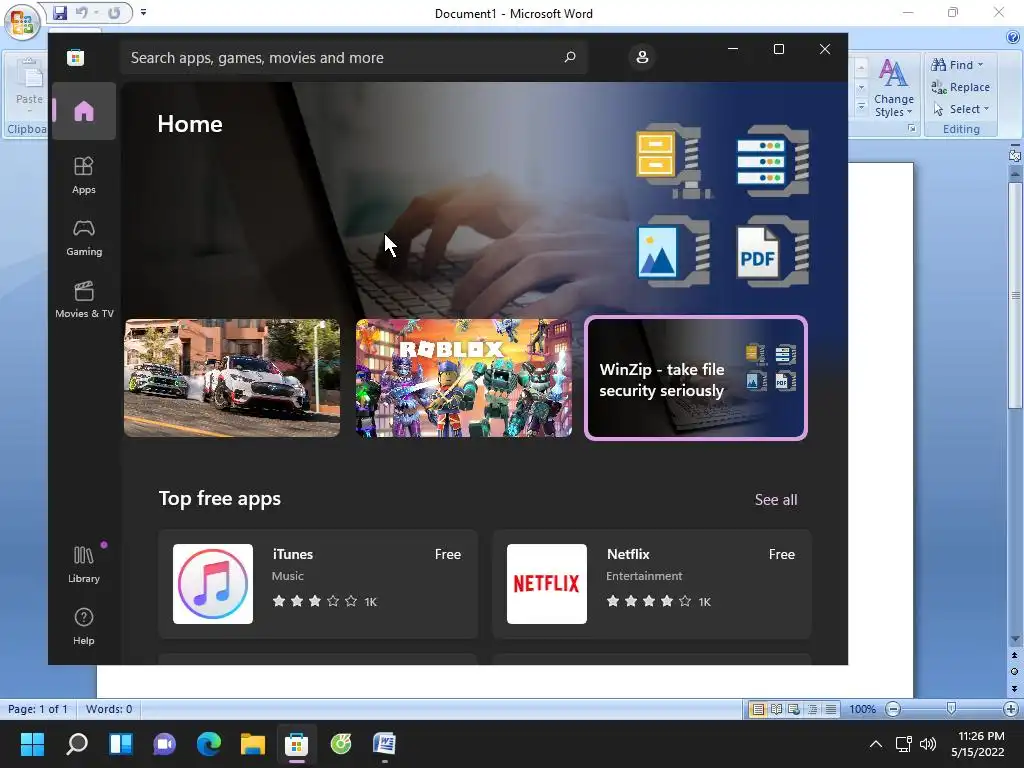Click the Word vertical scrollbar down arrow
Viewport: 1024px width, 768px height.
point(1015,639)
